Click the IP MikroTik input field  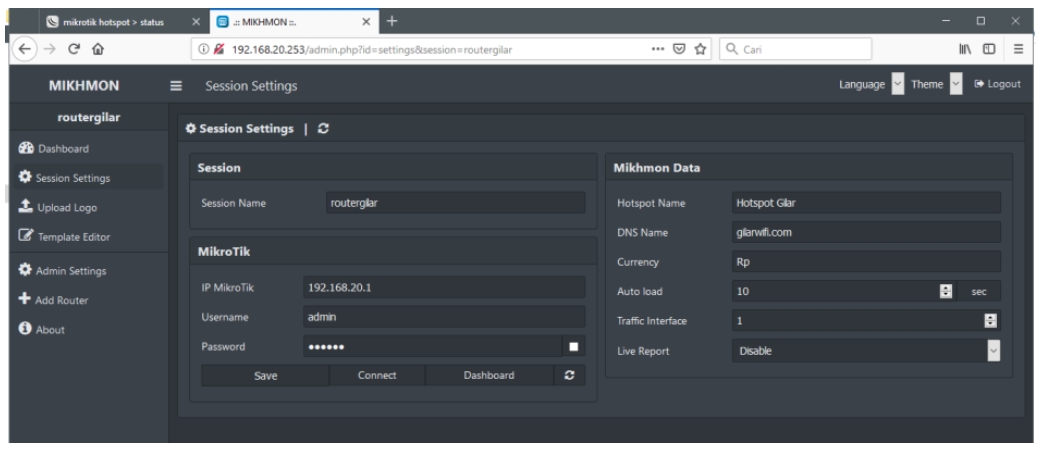pos(445,287)
